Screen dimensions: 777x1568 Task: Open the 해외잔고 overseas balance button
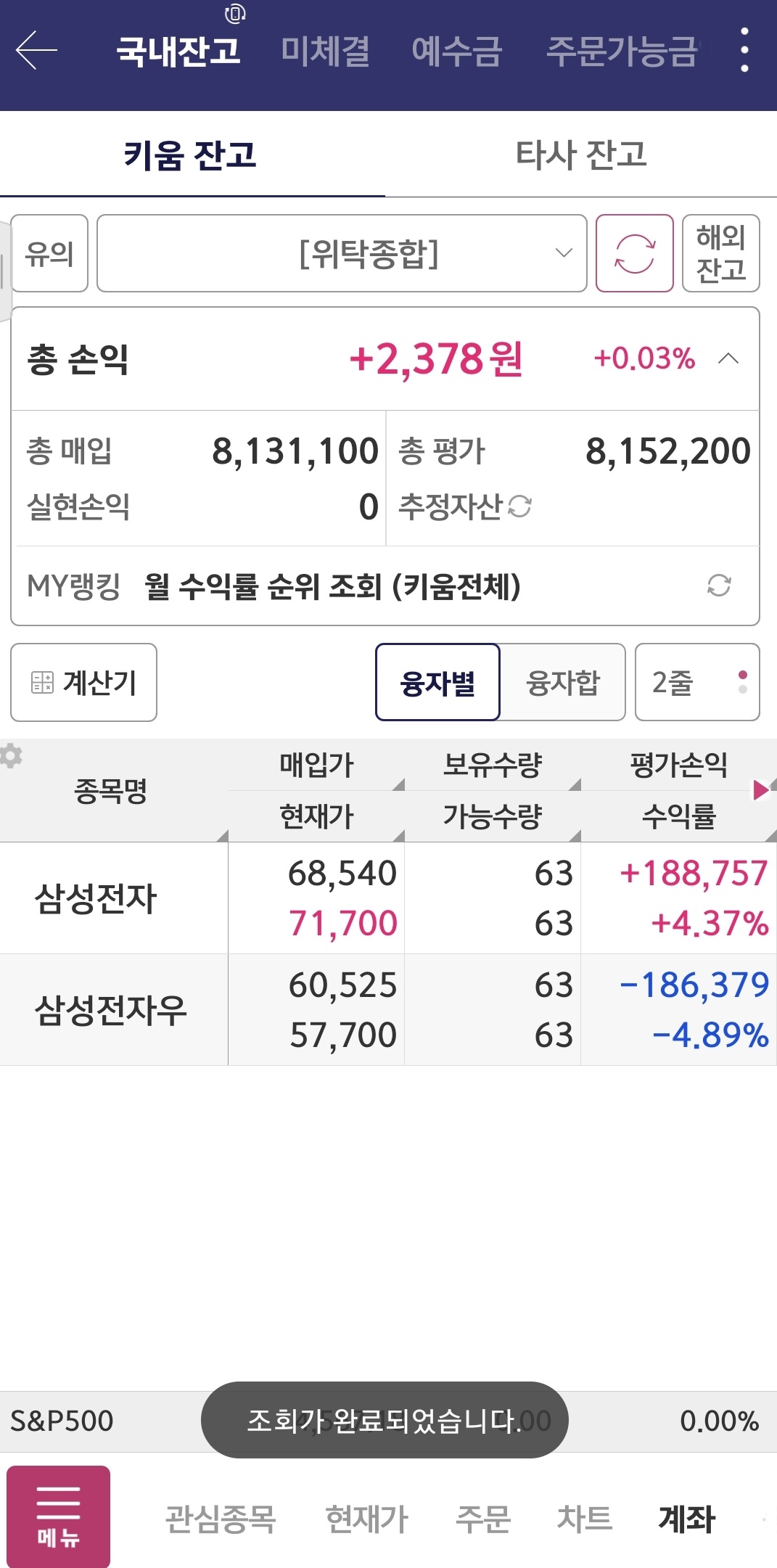point(721,253)
